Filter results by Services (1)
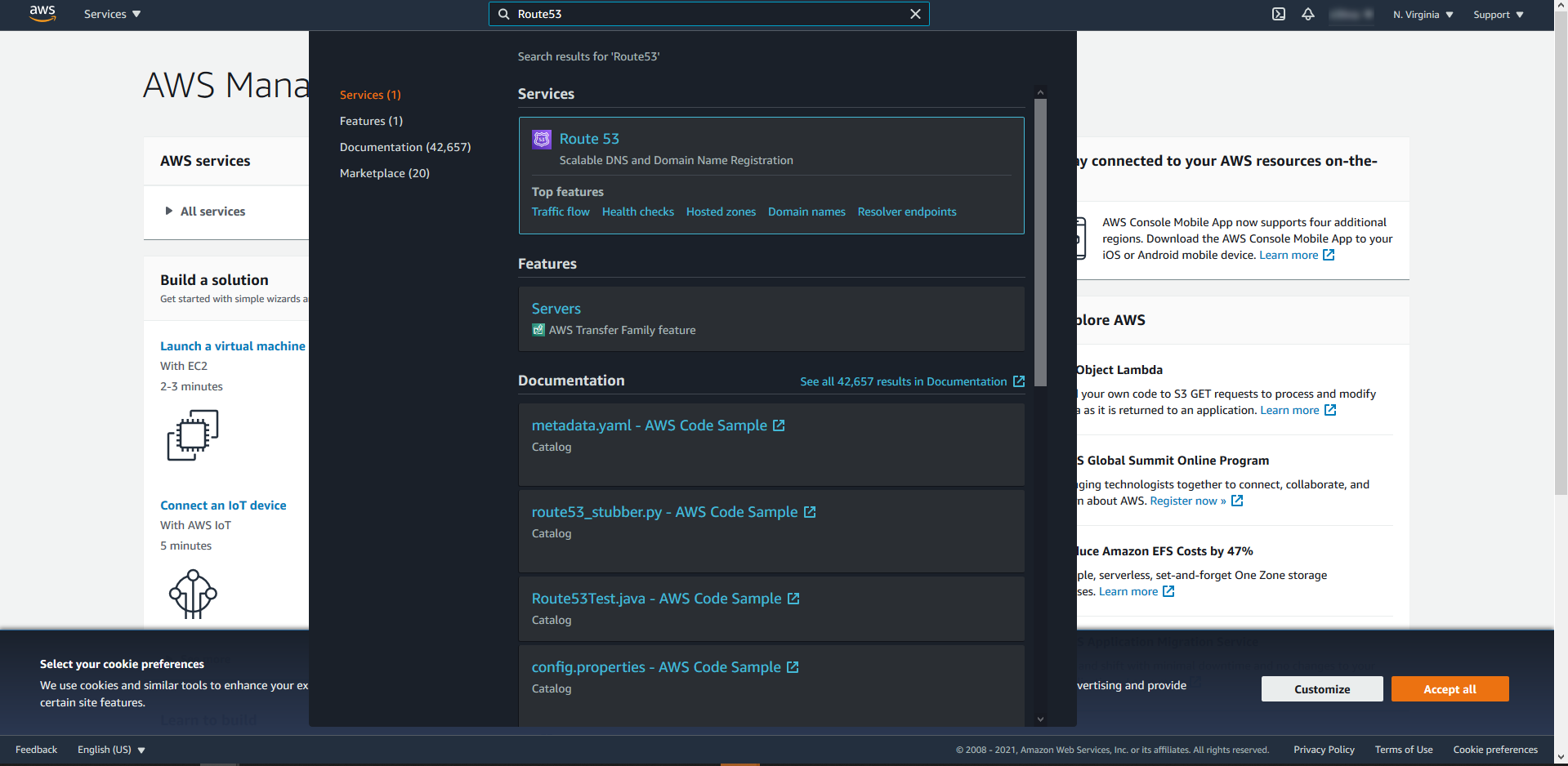Screen dimensions: 1568x766 pyautogui.click(x=370, y=95)
